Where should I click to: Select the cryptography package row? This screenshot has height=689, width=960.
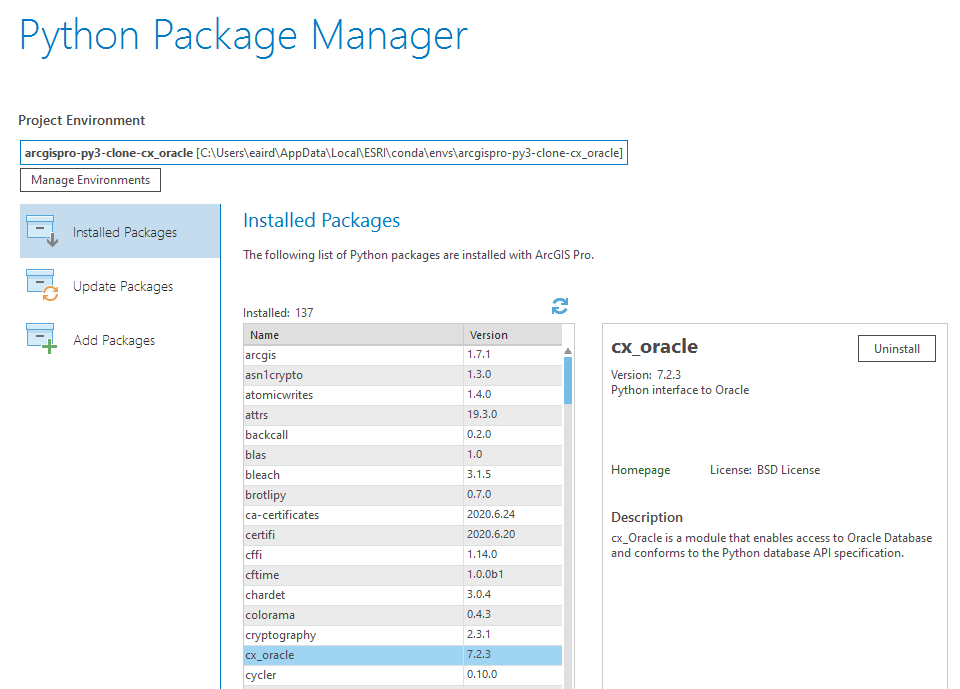coord(402,635)
